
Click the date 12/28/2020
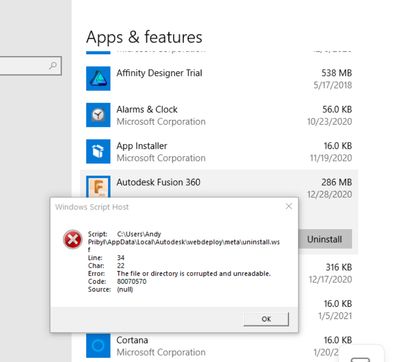pyautogui.click(x=330, y=194)
